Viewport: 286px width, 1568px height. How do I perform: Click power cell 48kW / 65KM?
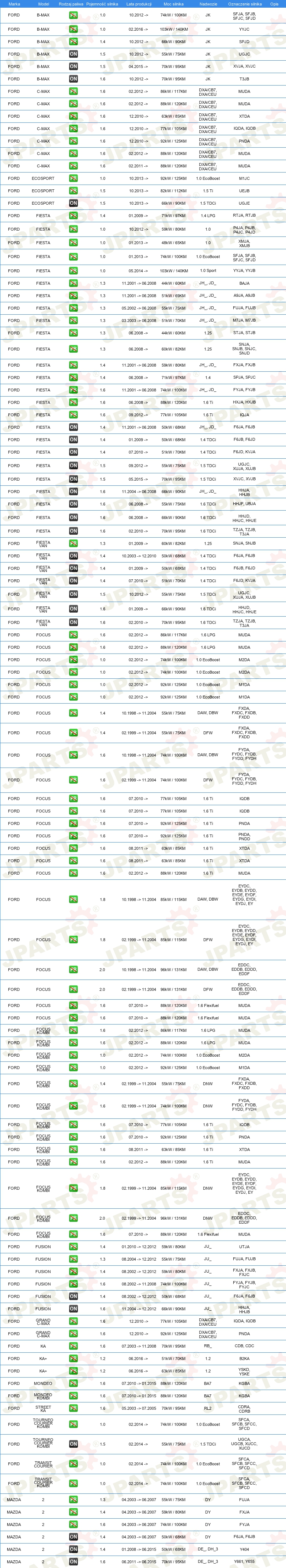tap(174, 243)
